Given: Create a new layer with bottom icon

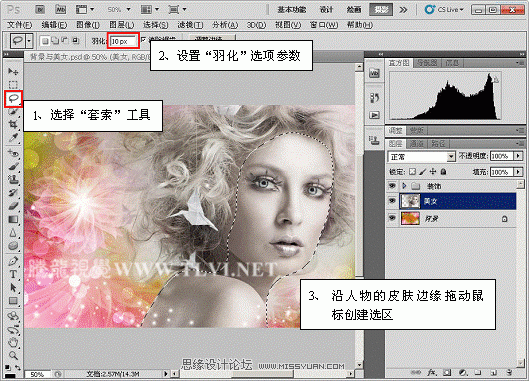Looking at the screenshot, I should tap(494, 373).
